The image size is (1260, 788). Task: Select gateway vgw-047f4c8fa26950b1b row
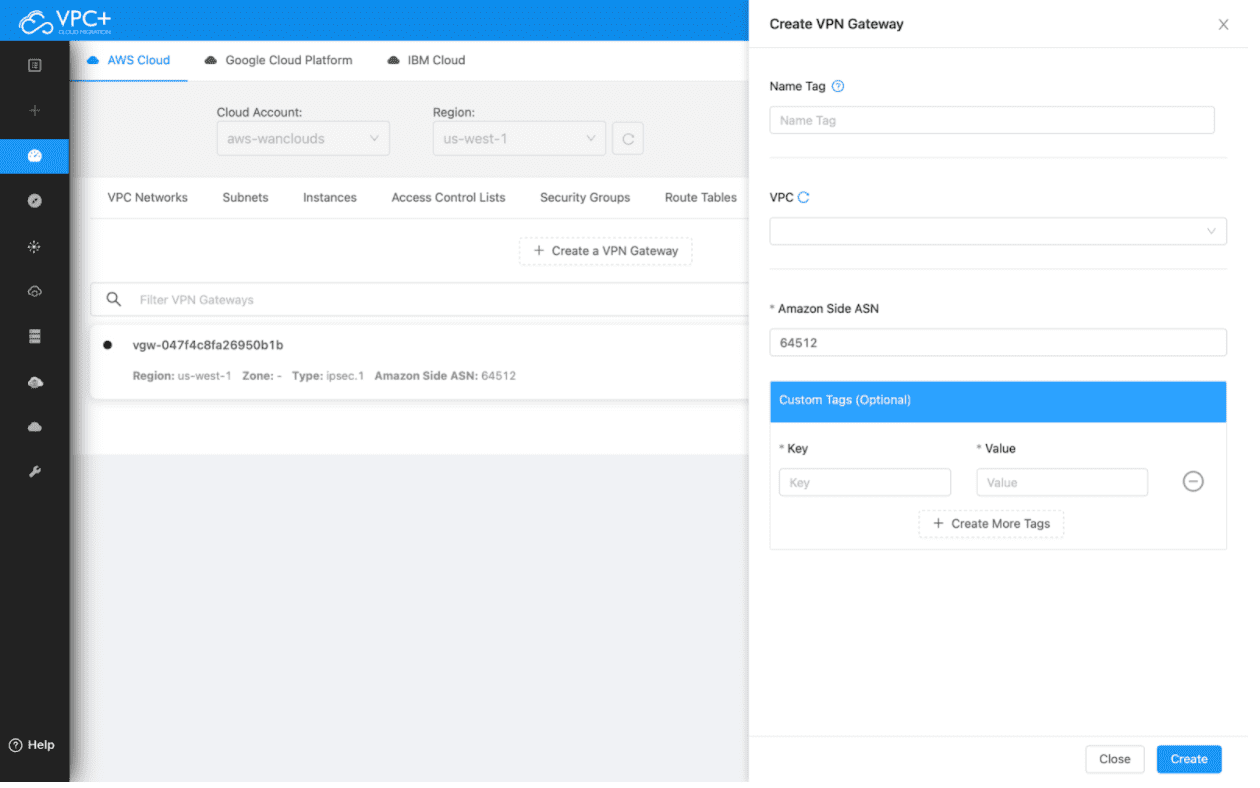point(420,360)
